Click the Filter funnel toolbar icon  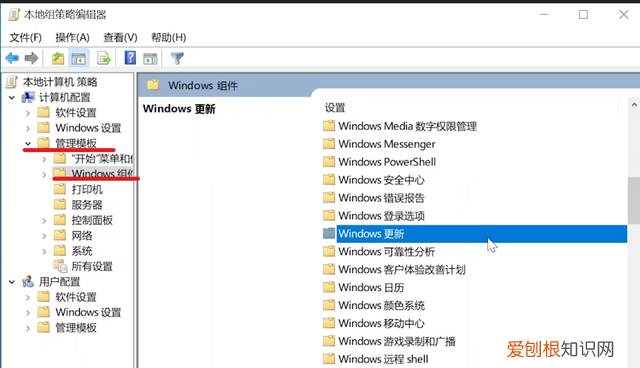(x=177, y=58)
